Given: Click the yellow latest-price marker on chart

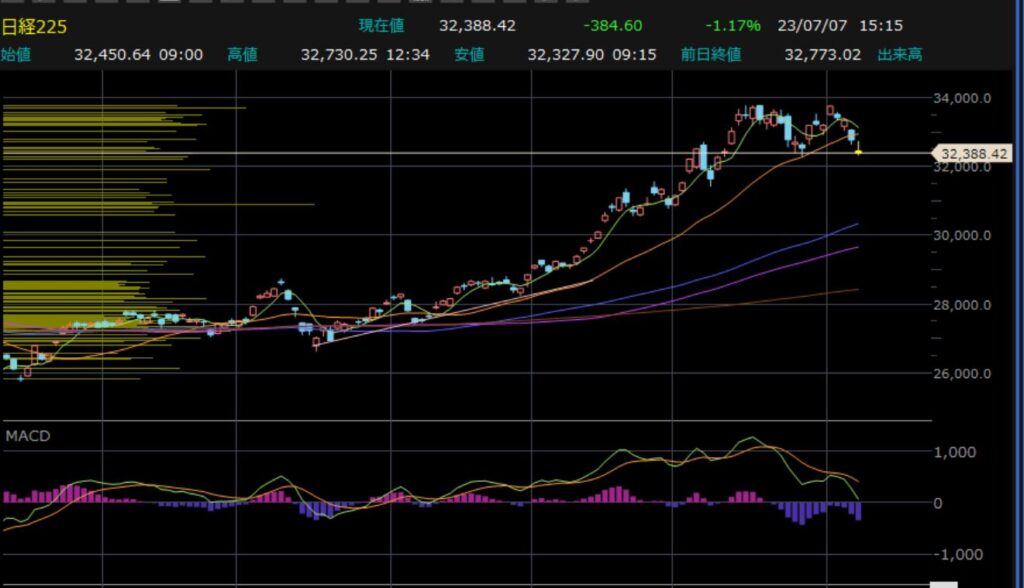Looking at the screenshot, I should point(858,152).
